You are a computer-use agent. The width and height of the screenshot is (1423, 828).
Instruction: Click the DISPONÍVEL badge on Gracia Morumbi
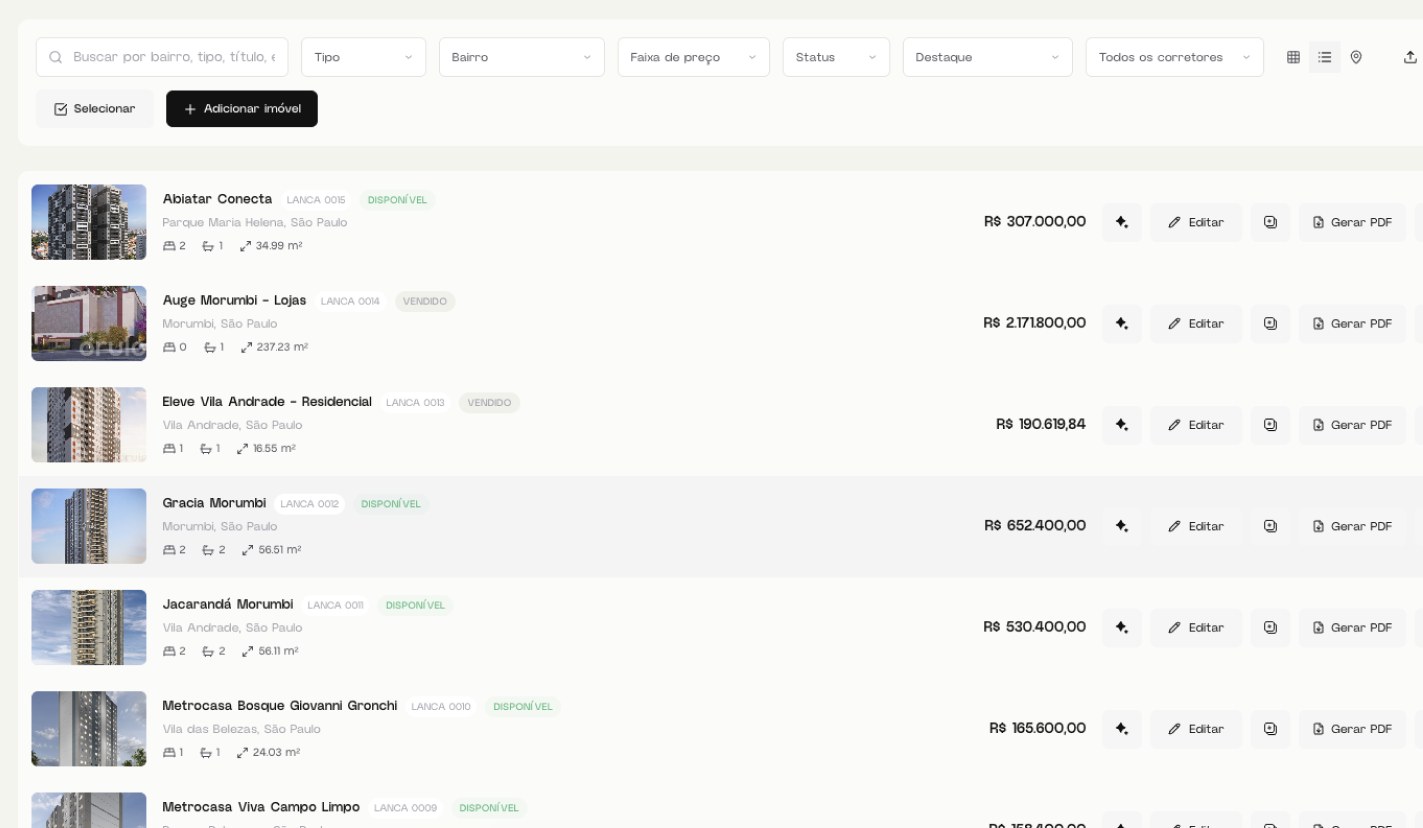(391, 504)
